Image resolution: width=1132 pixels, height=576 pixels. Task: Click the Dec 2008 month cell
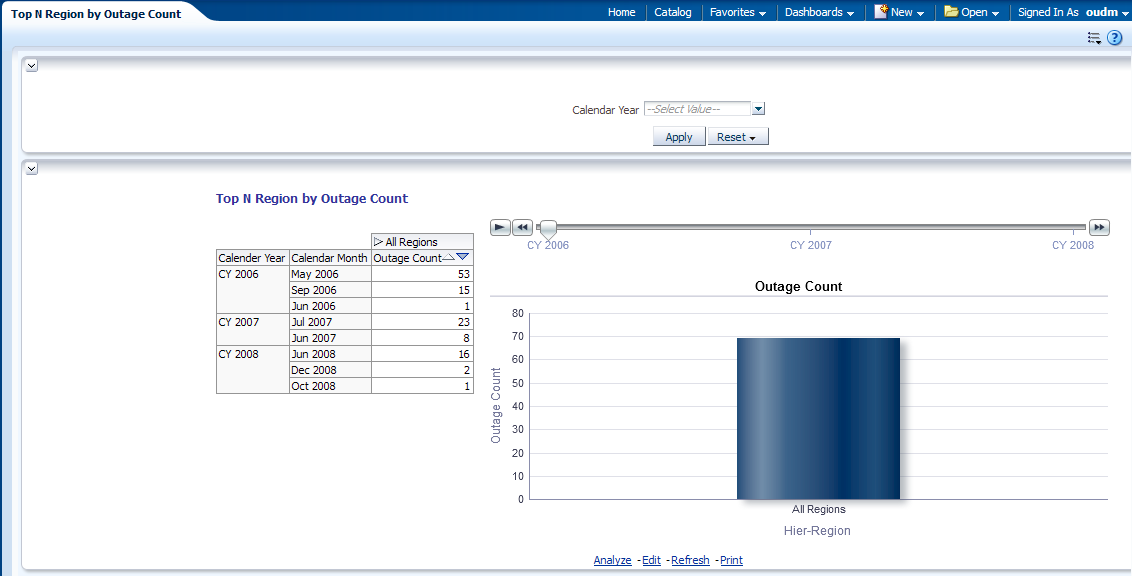(330, 370)
